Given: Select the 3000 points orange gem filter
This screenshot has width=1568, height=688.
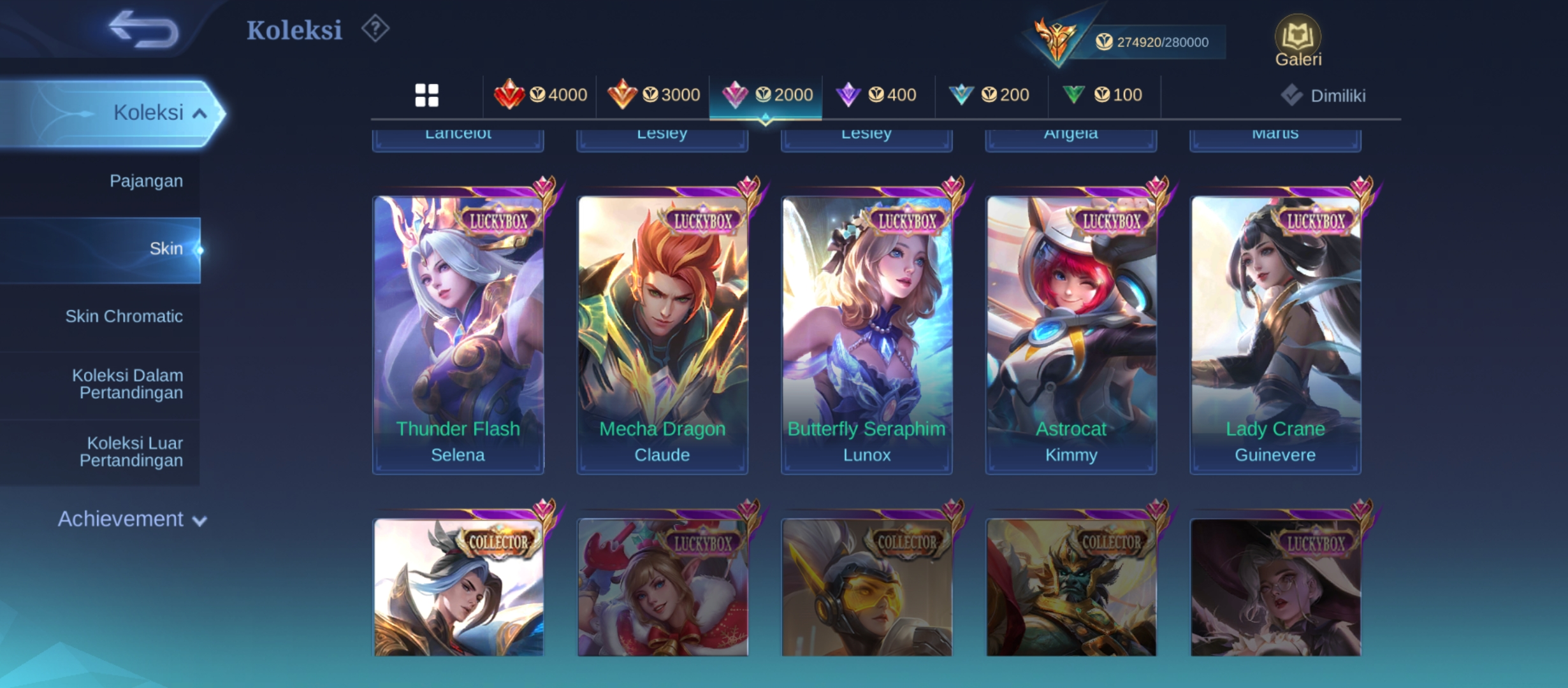Looking at the screenshot, I should click(x=653, y=95).
